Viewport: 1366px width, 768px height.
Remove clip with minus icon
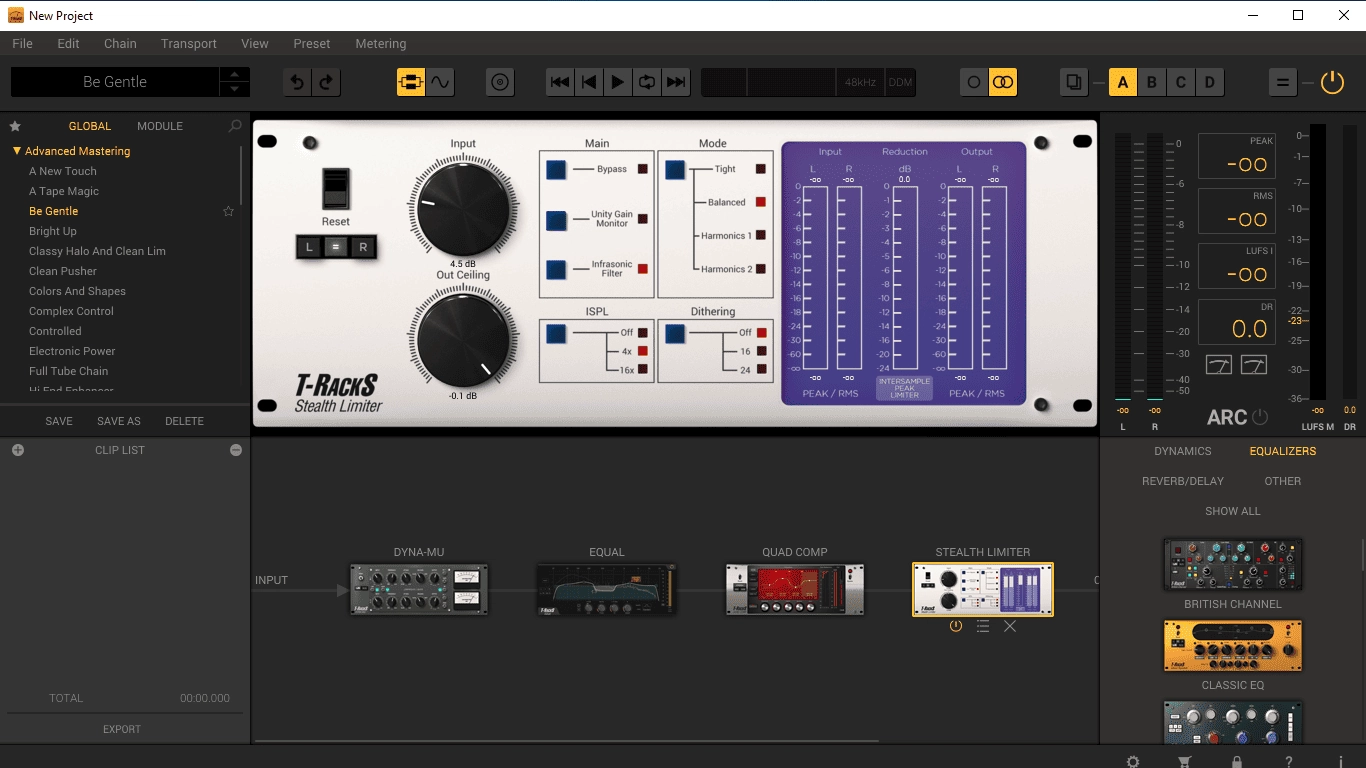[236, 450]
